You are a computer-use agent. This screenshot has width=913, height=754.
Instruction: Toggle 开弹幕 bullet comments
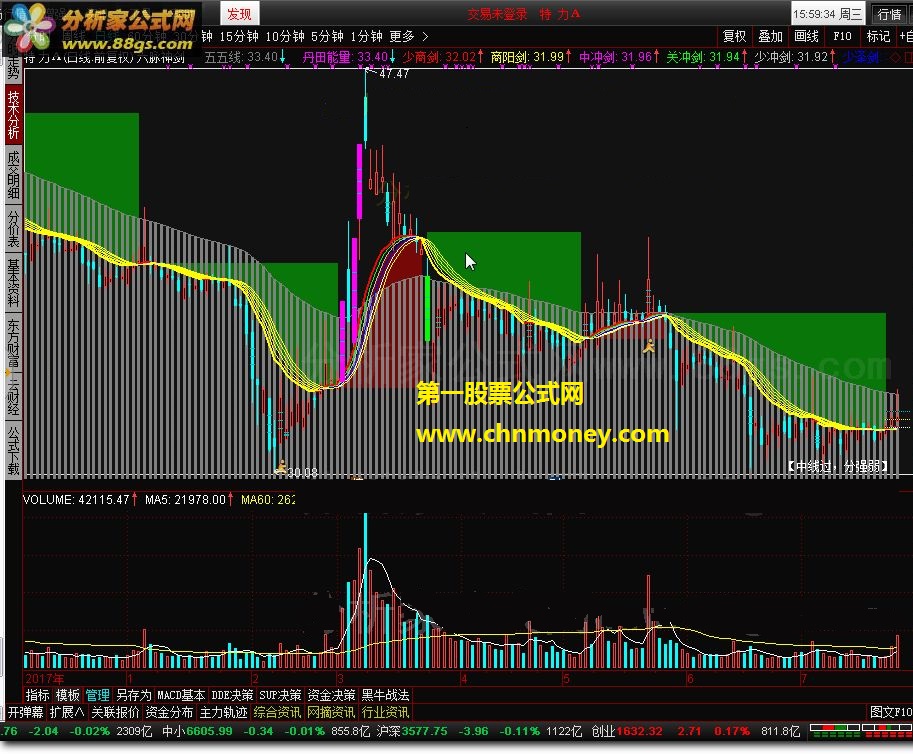click(x=25, y=713)
